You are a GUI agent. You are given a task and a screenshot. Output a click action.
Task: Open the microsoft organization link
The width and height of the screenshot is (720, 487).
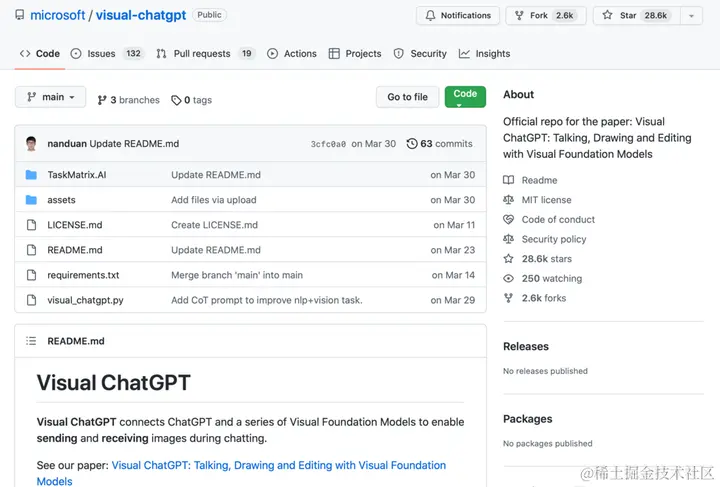pyautogui.click(x=57, y=15)
